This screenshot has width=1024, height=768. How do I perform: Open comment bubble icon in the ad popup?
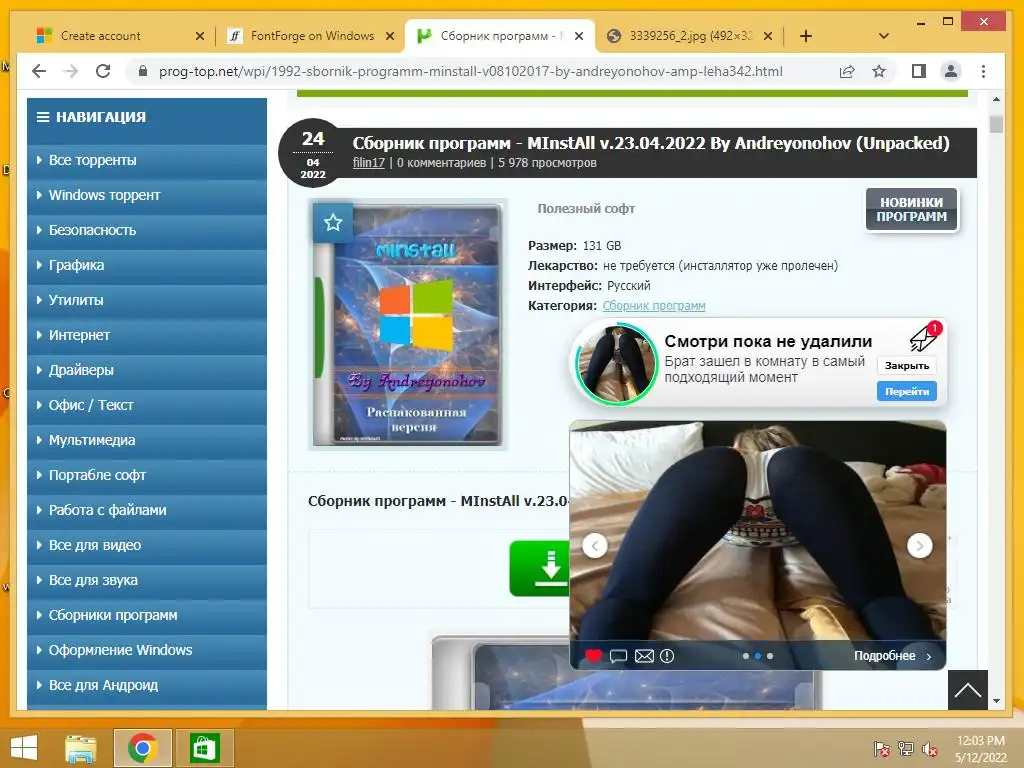click(618, 656)
